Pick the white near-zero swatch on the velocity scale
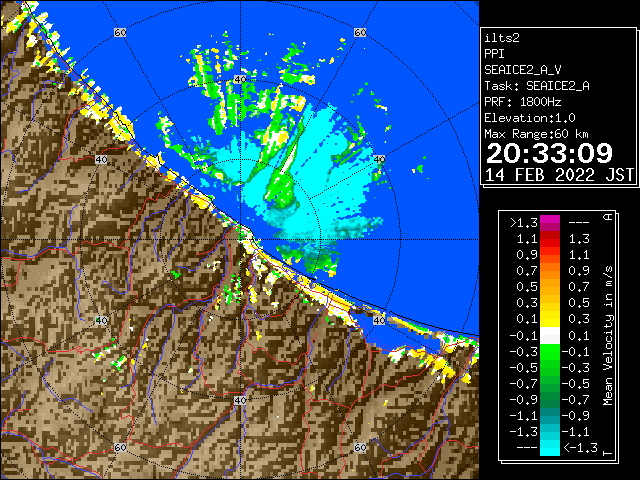This screenshot has height=480, width=640. pos(550,336)
